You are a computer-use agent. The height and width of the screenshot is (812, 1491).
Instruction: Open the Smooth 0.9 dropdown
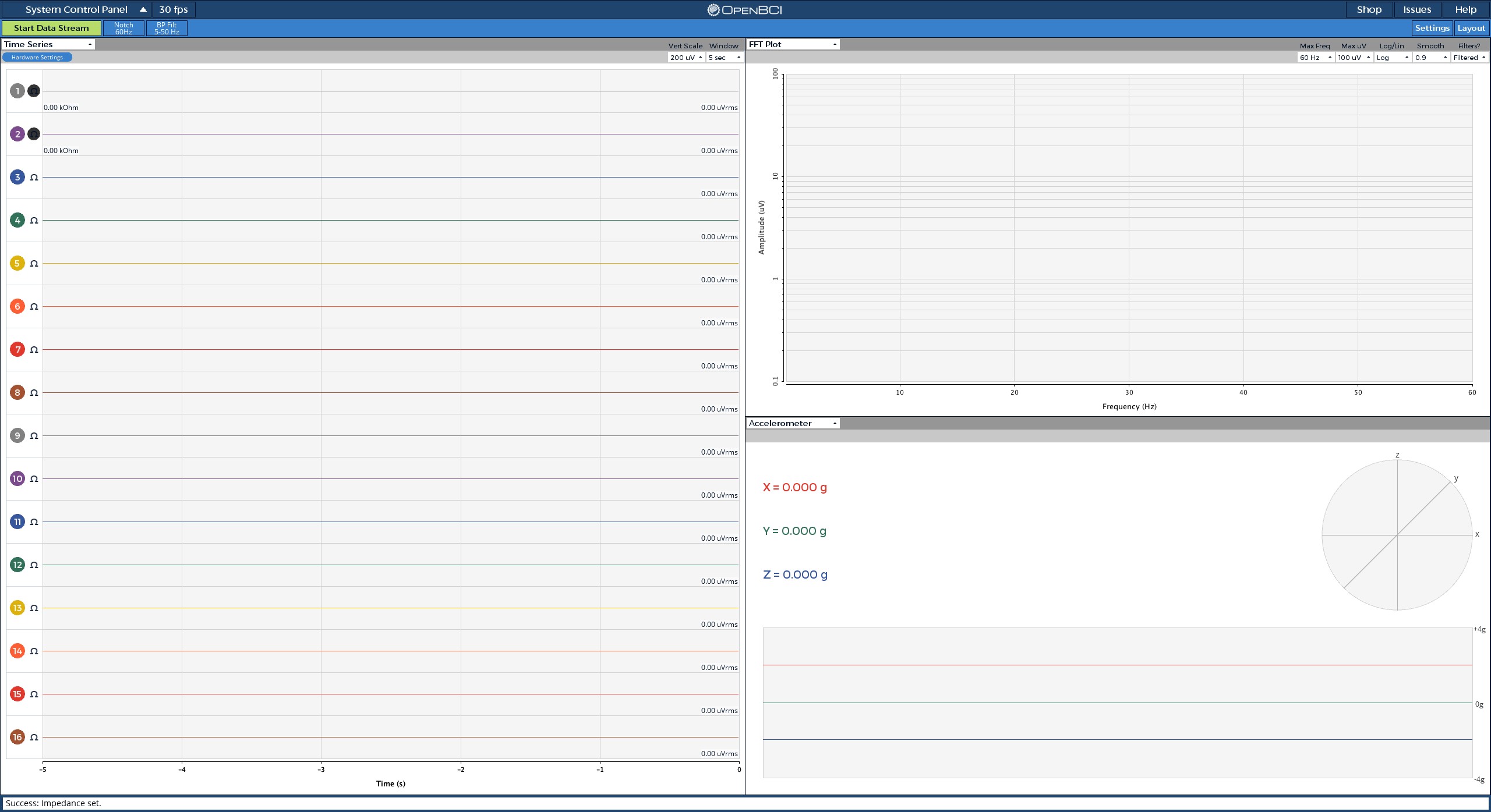(x=1431, y=58)
